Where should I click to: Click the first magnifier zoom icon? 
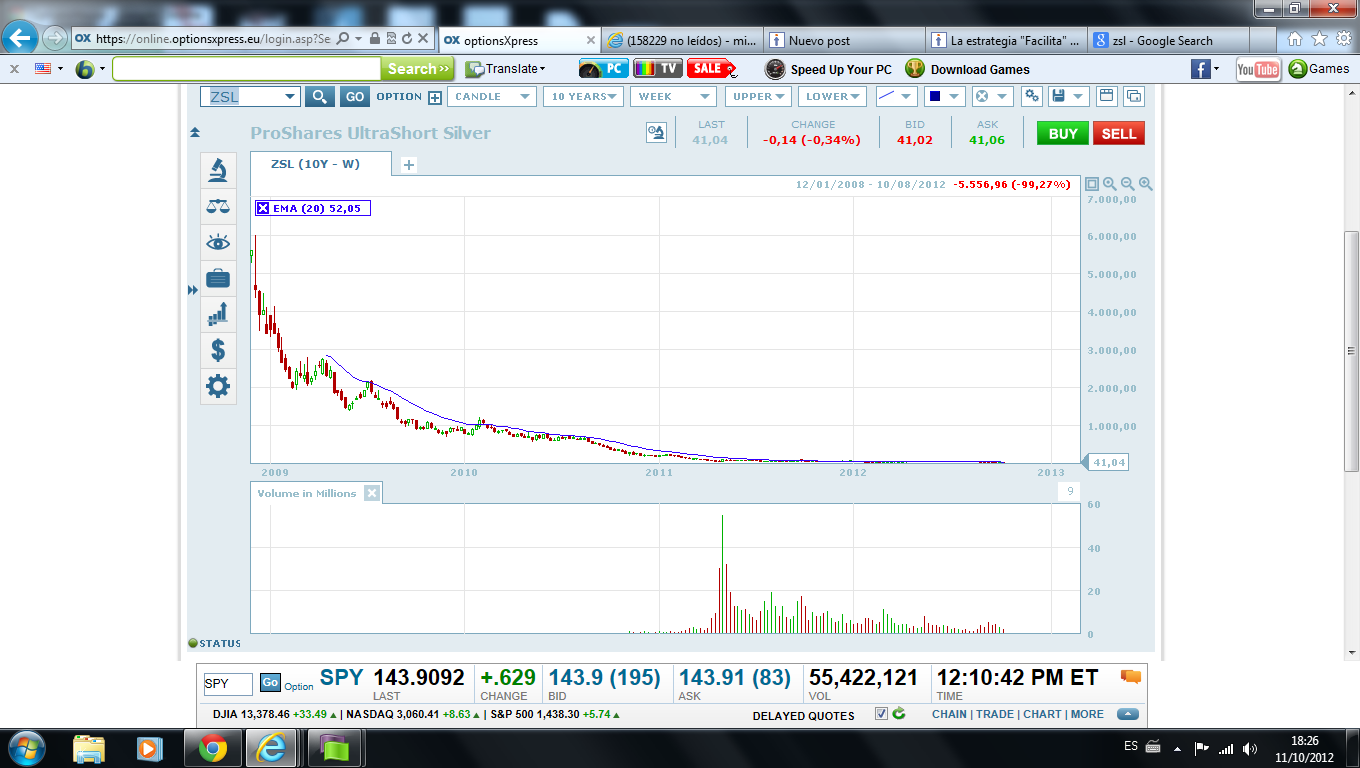[1110, 184]
